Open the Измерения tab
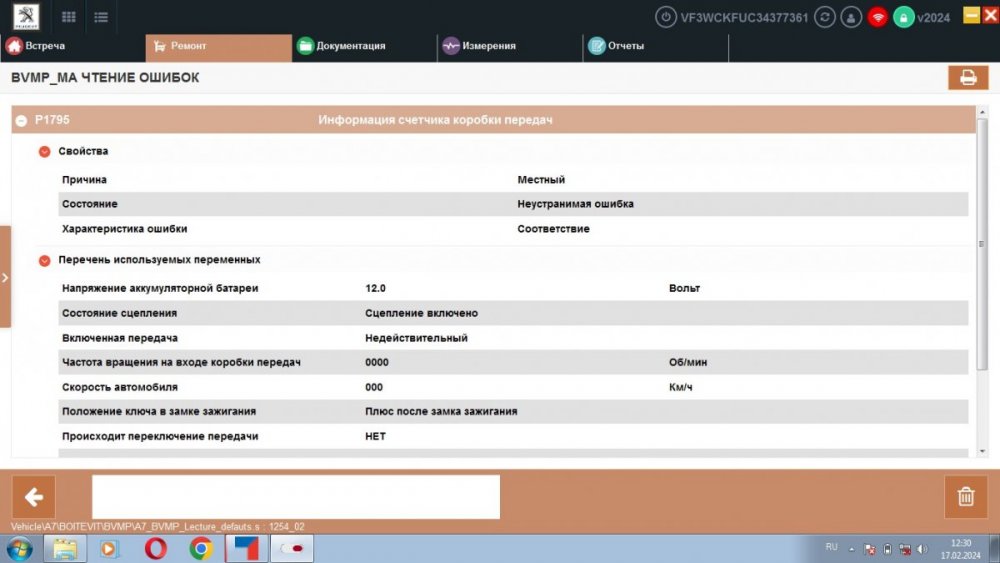The height and width of the screenshot is (563, 1000). tap(510, 46)
